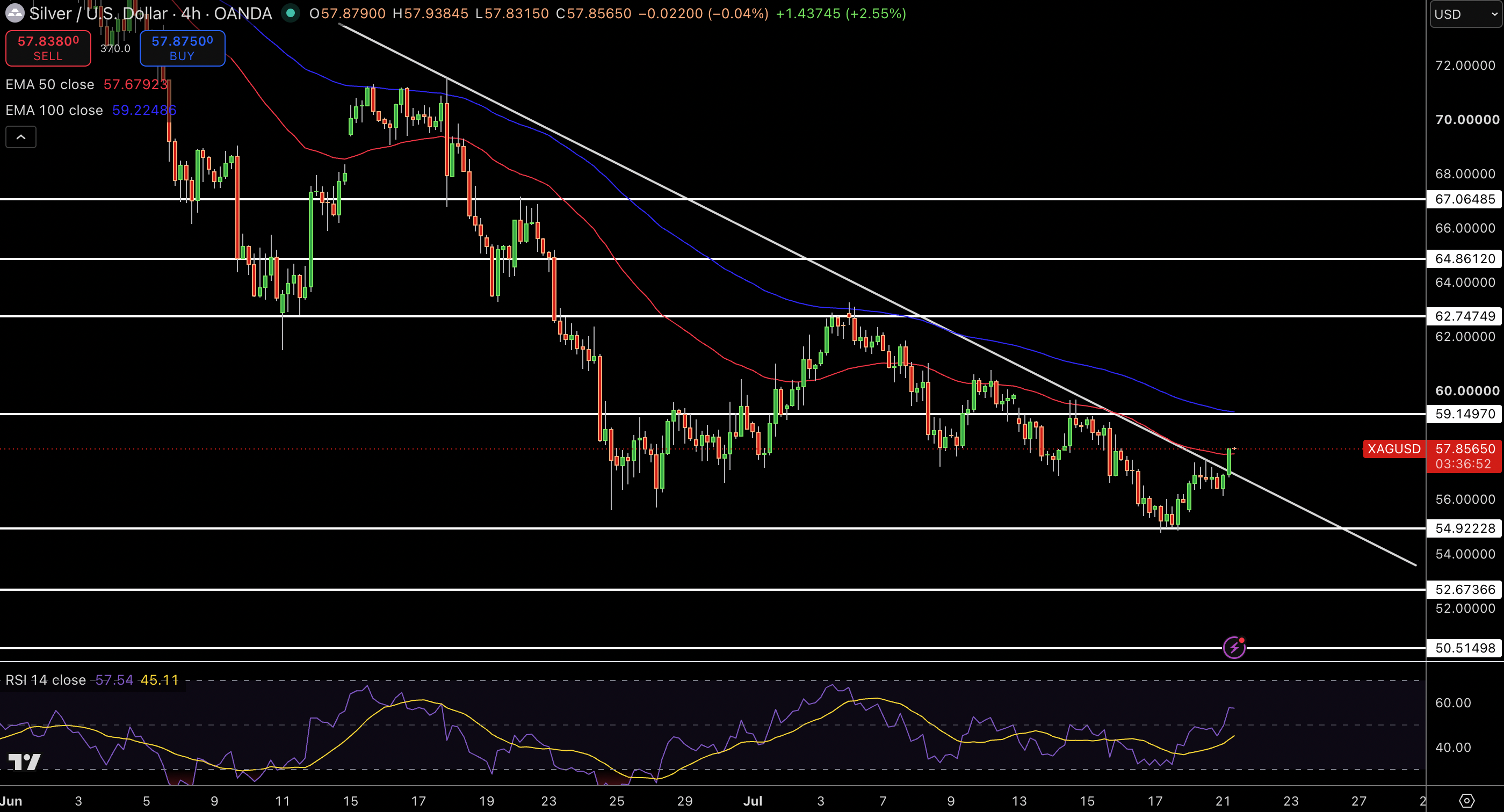
Task: Click the EMA 100 value 59.22486
Action: 144,110
